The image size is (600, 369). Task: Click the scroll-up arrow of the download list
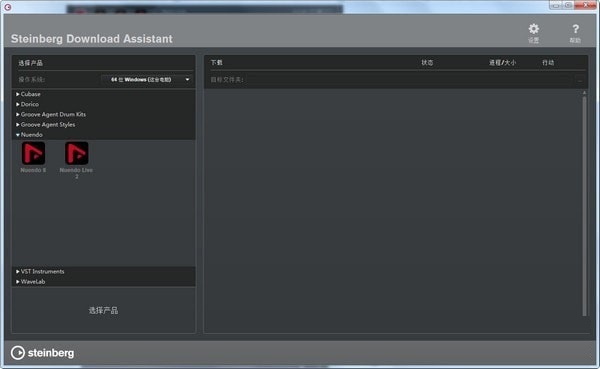(x=584, y=93)
